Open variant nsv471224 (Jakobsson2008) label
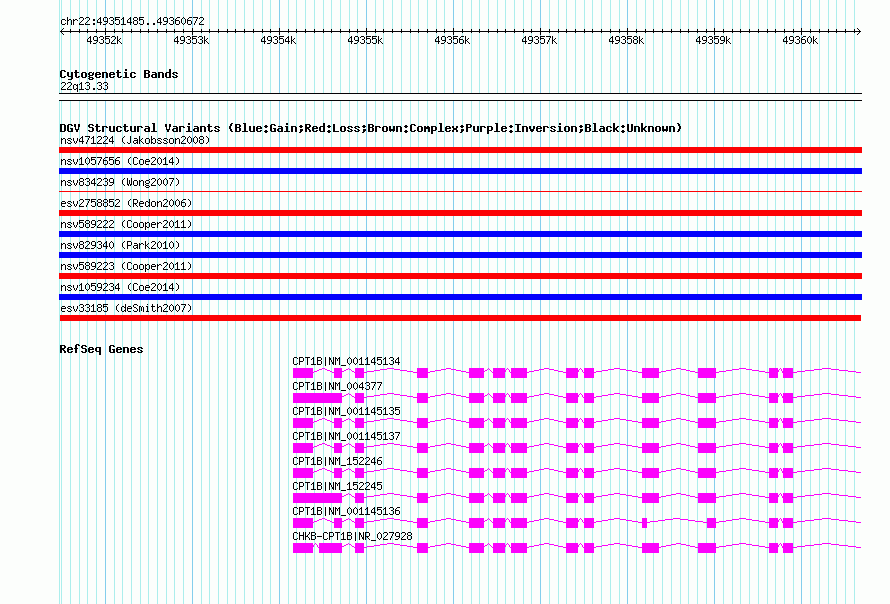Screen dimensions: 890x604 click(x=135, y=140)
